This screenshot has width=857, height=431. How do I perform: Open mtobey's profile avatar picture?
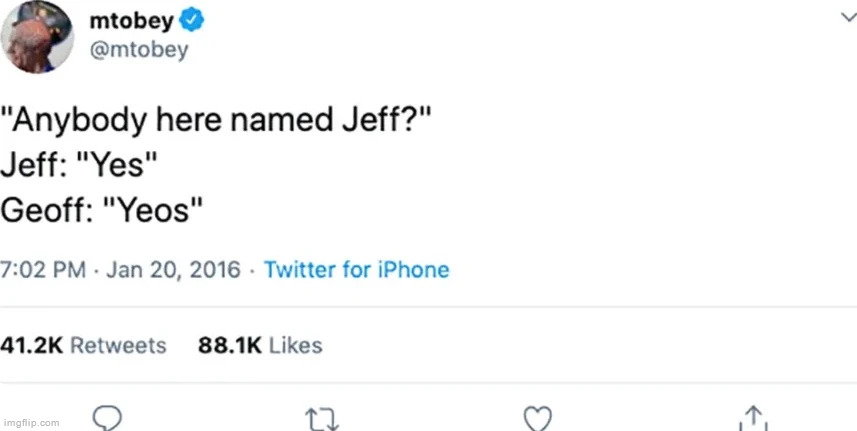39,36
